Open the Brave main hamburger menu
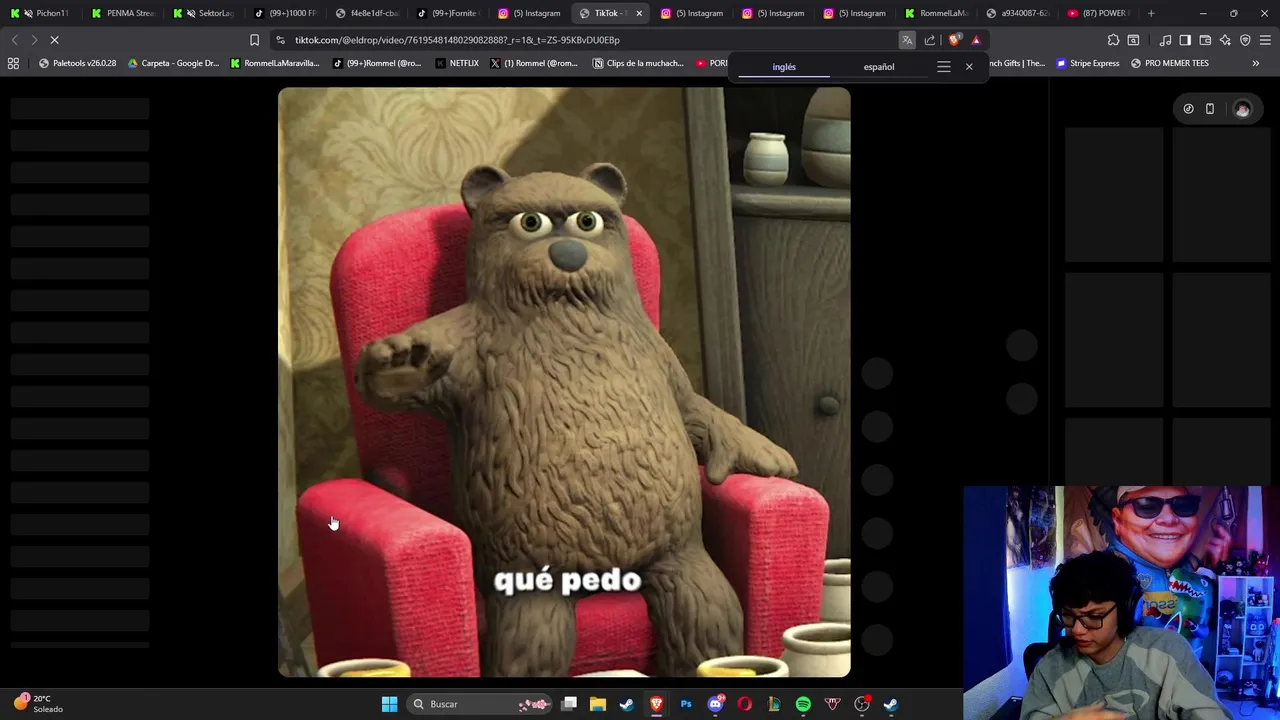The width and height of the screenshot is (1280, 720). (1265, 40)
